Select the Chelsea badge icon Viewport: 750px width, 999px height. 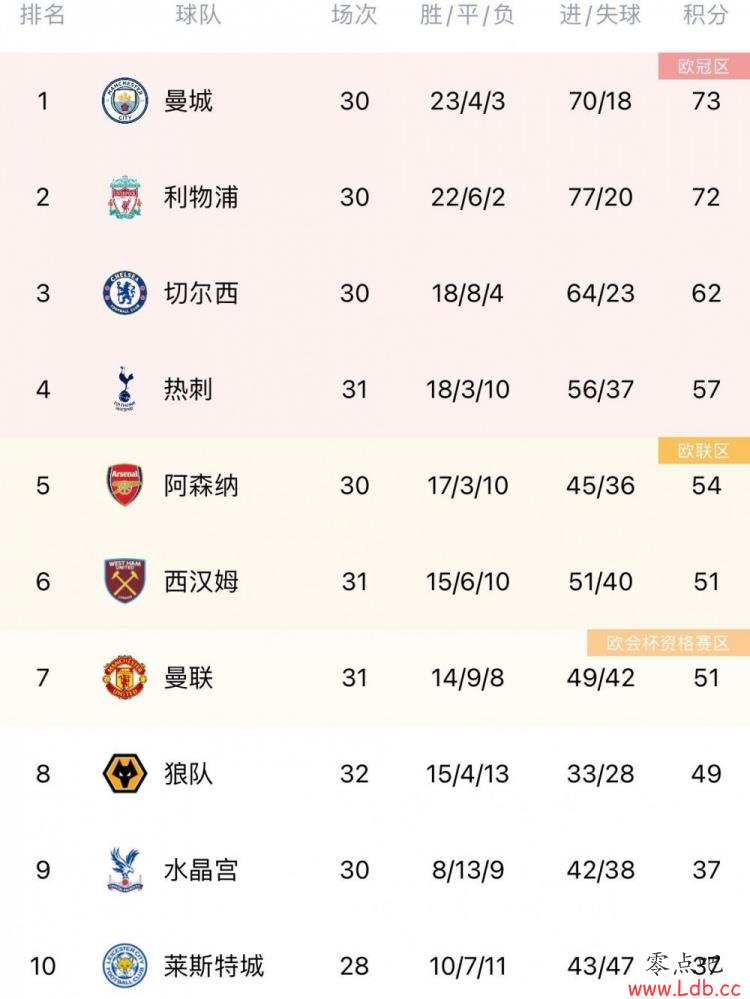click(125, 293)
